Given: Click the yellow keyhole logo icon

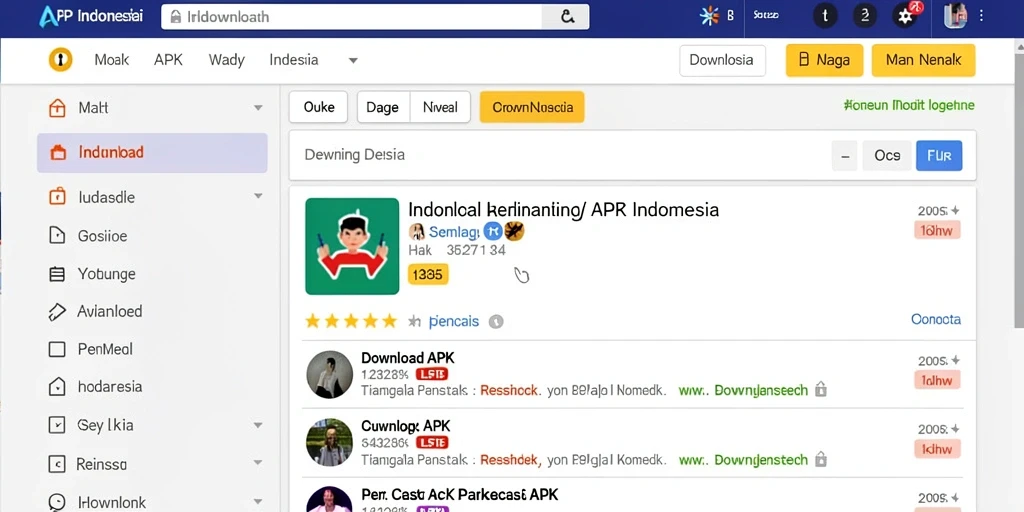Looking at the screenshot, I should (x=61, y=60).
